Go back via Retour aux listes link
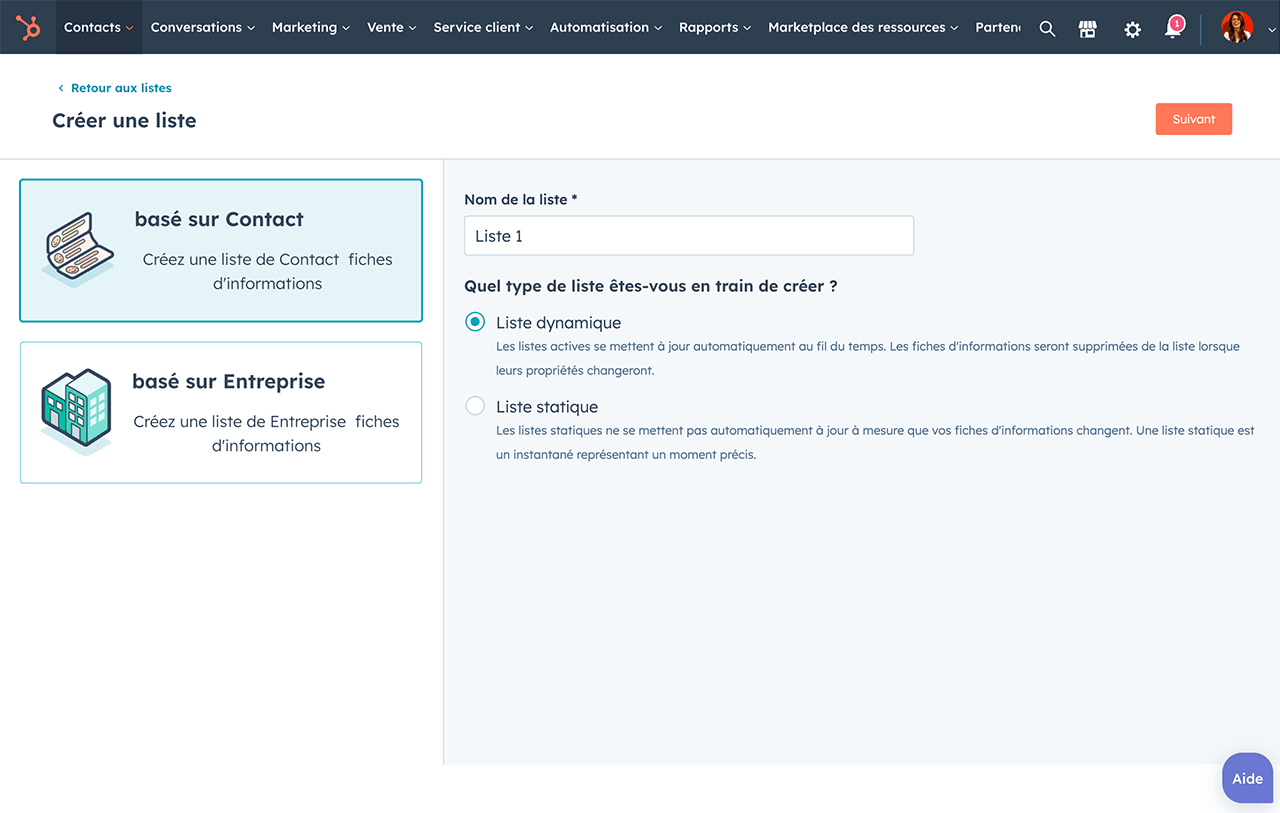 point(121,88)
